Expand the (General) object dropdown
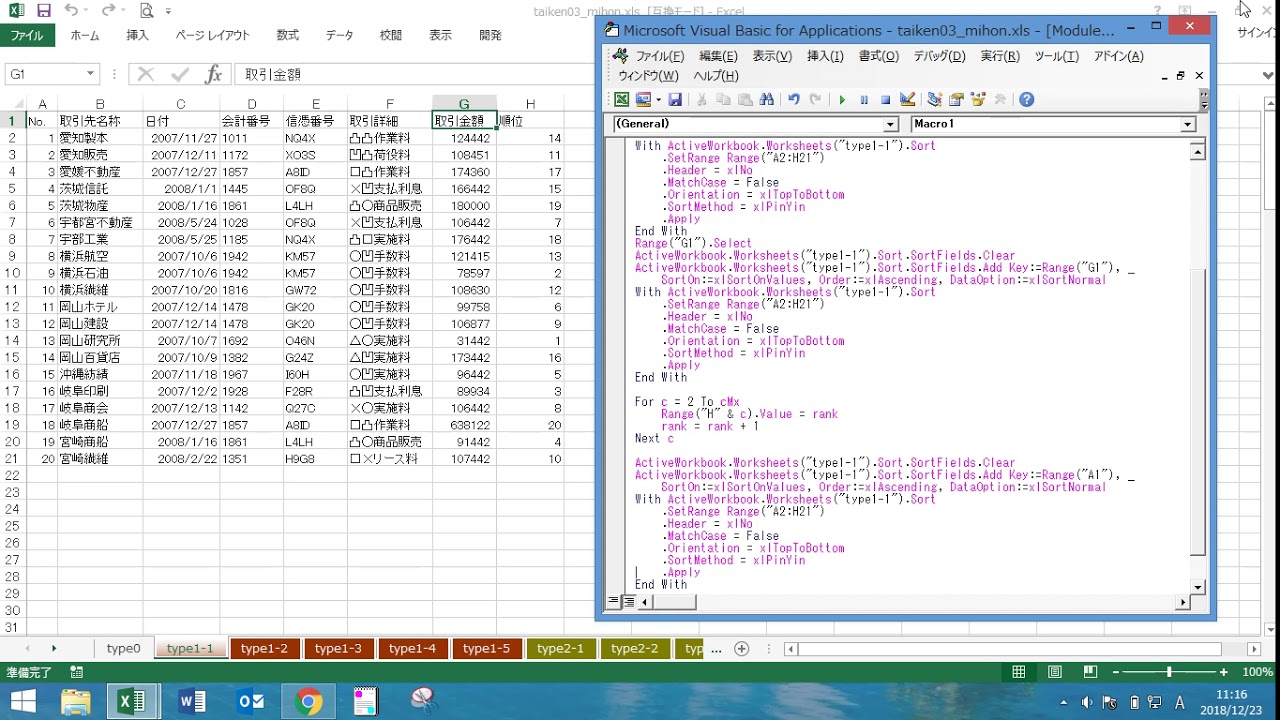The height and width of the screenshot is (720, 1280). click(x=890, y=125)
